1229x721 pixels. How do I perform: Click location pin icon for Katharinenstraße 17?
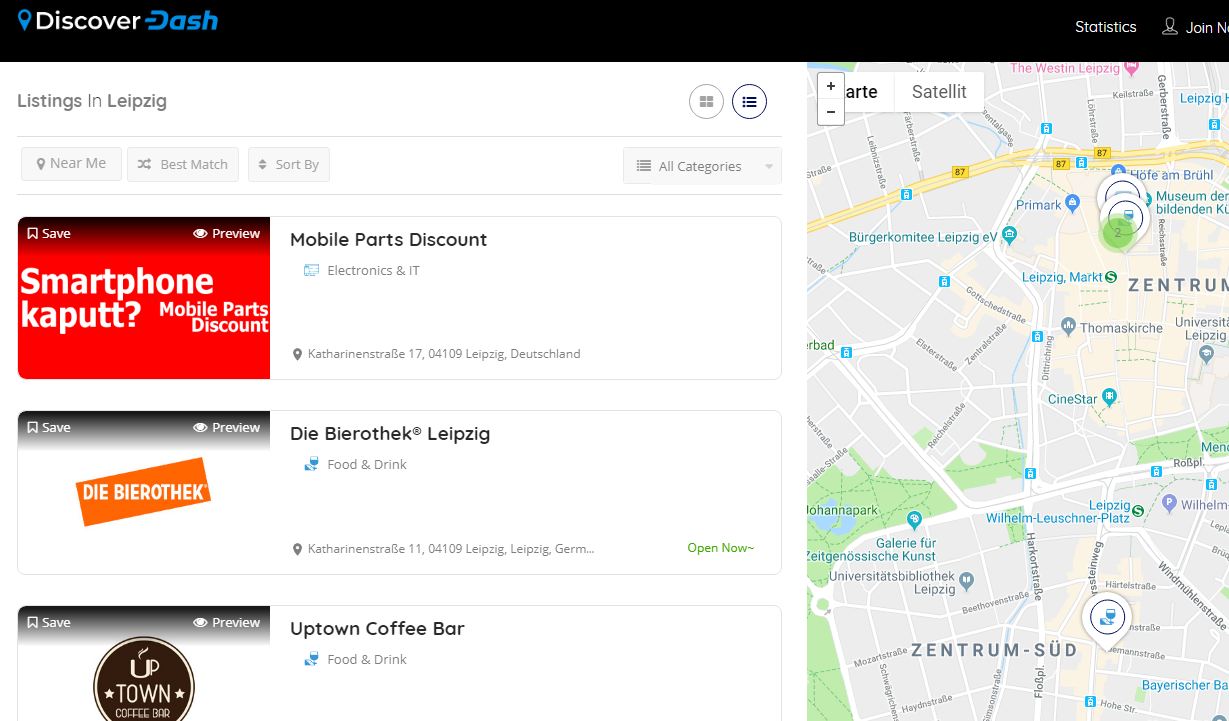(x=297, y=355)
